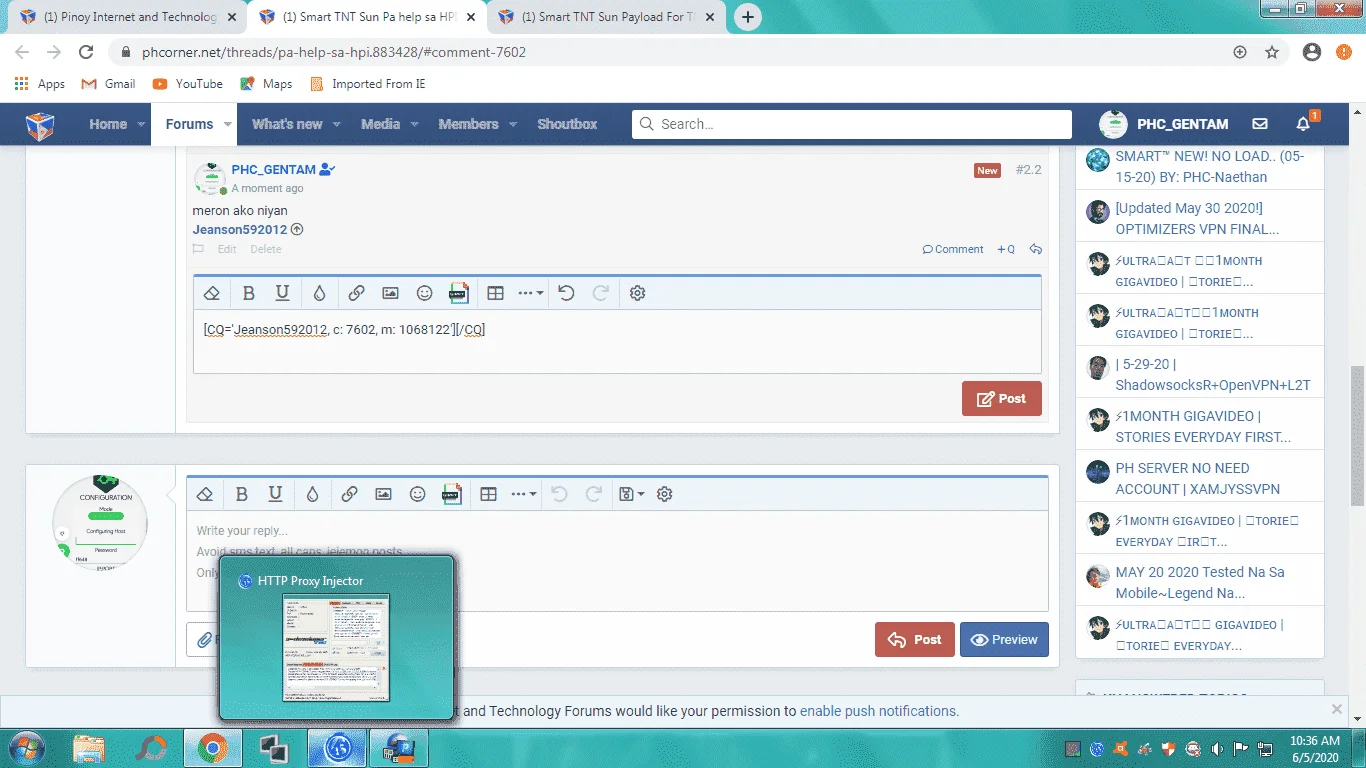Screen dimensions: 1366x768
Task: Toggle BB code gear in comment editor
Action: click(637, 293)
